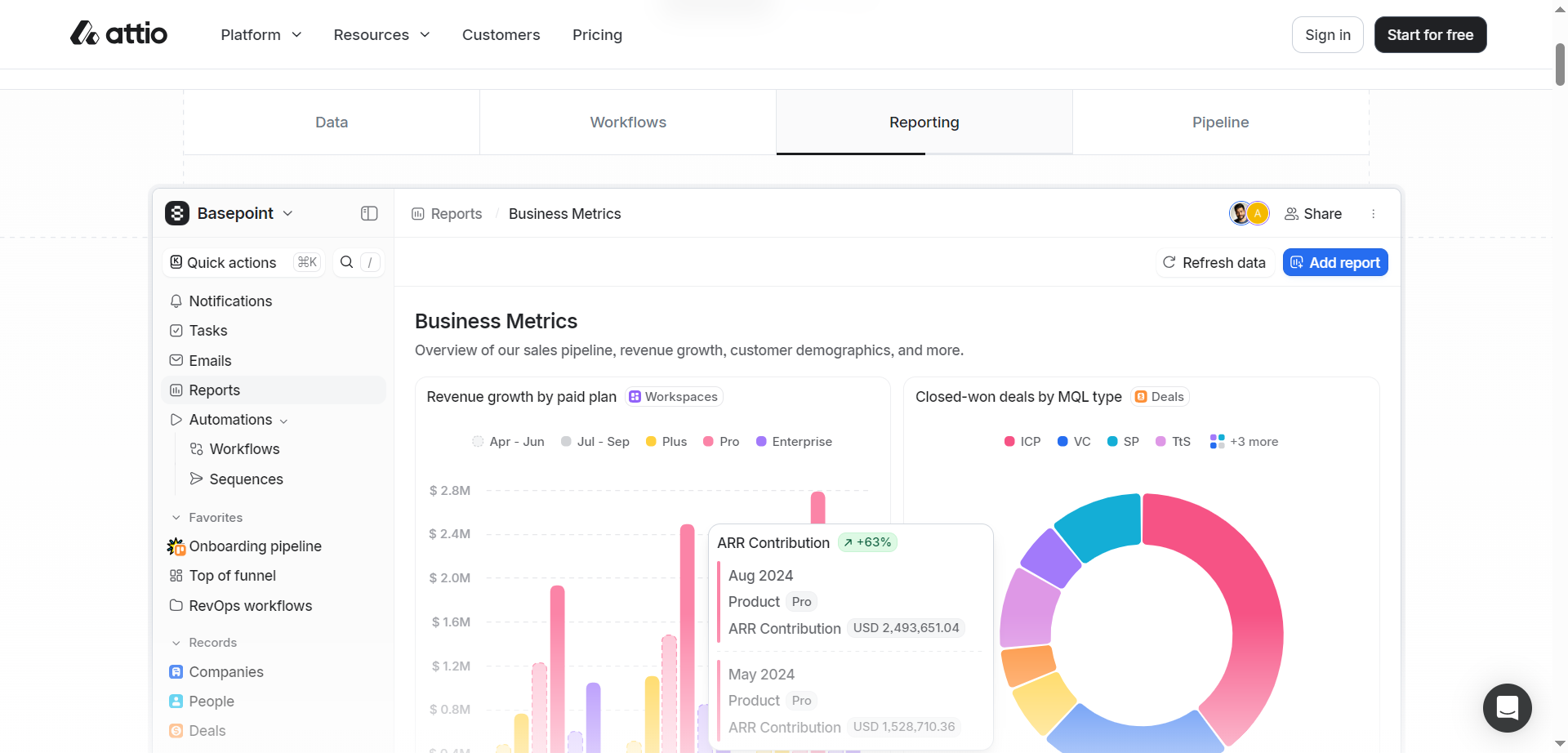Toggle the Enterprise plan legend

pyautogui.click(x=793, y=442)
